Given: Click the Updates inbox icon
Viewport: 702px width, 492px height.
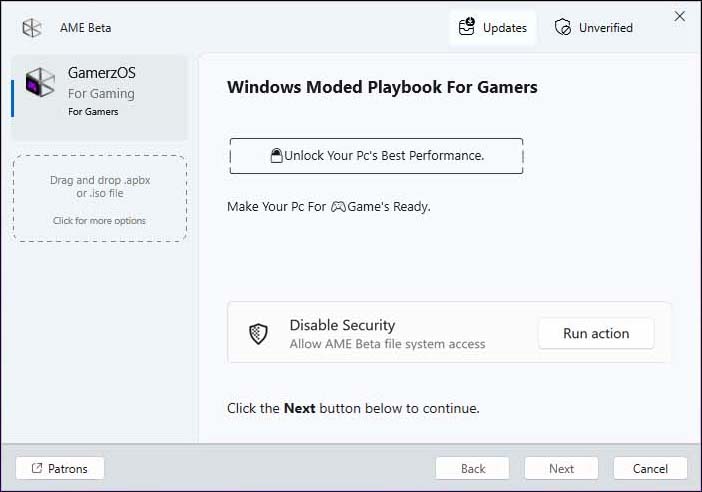Looking at the screenshot, I should (x=467, y=27).
